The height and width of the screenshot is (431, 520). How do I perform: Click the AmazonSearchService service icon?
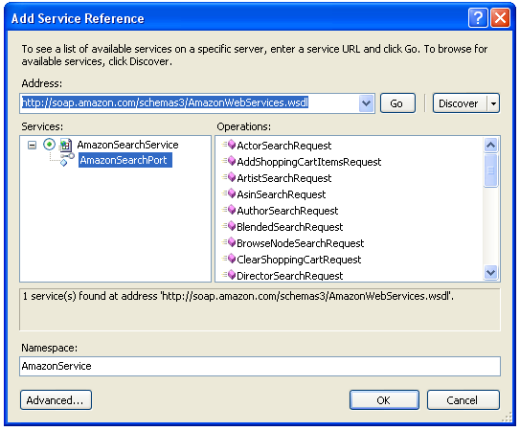point(66,145)
